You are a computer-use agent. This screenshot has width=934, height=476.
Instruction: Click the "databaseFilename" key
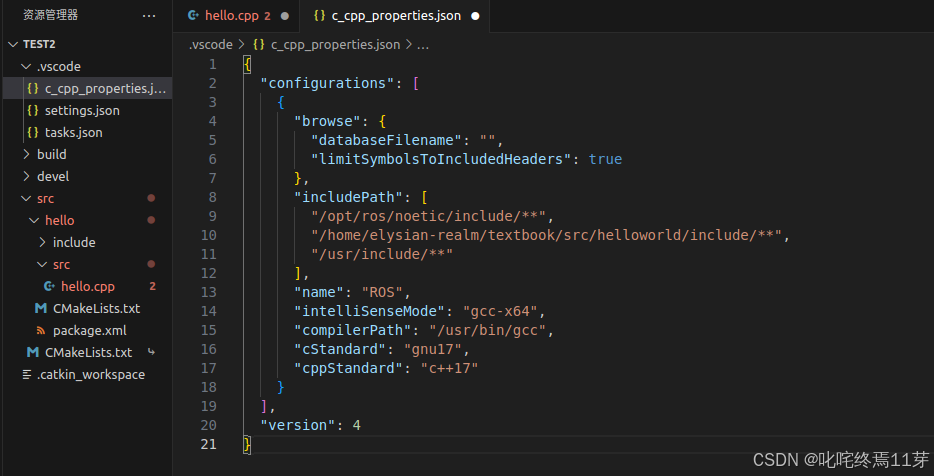point(387,140)
